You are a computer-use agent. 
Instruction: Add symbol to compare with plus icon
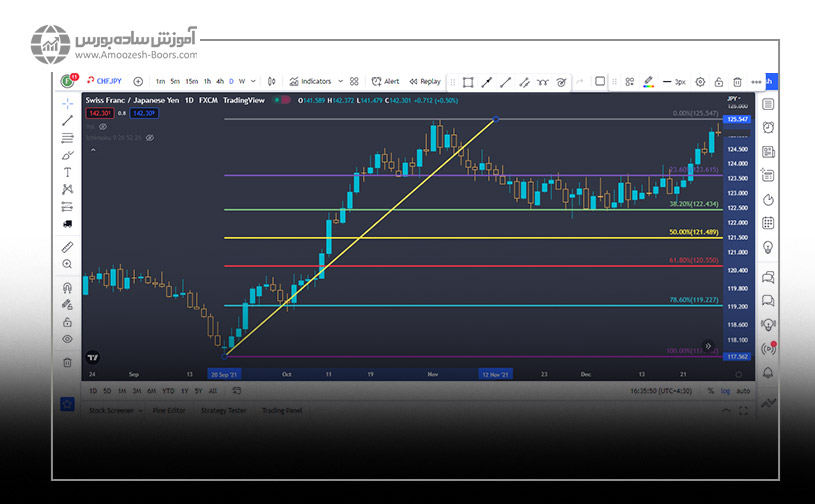[x=138, y=81]
